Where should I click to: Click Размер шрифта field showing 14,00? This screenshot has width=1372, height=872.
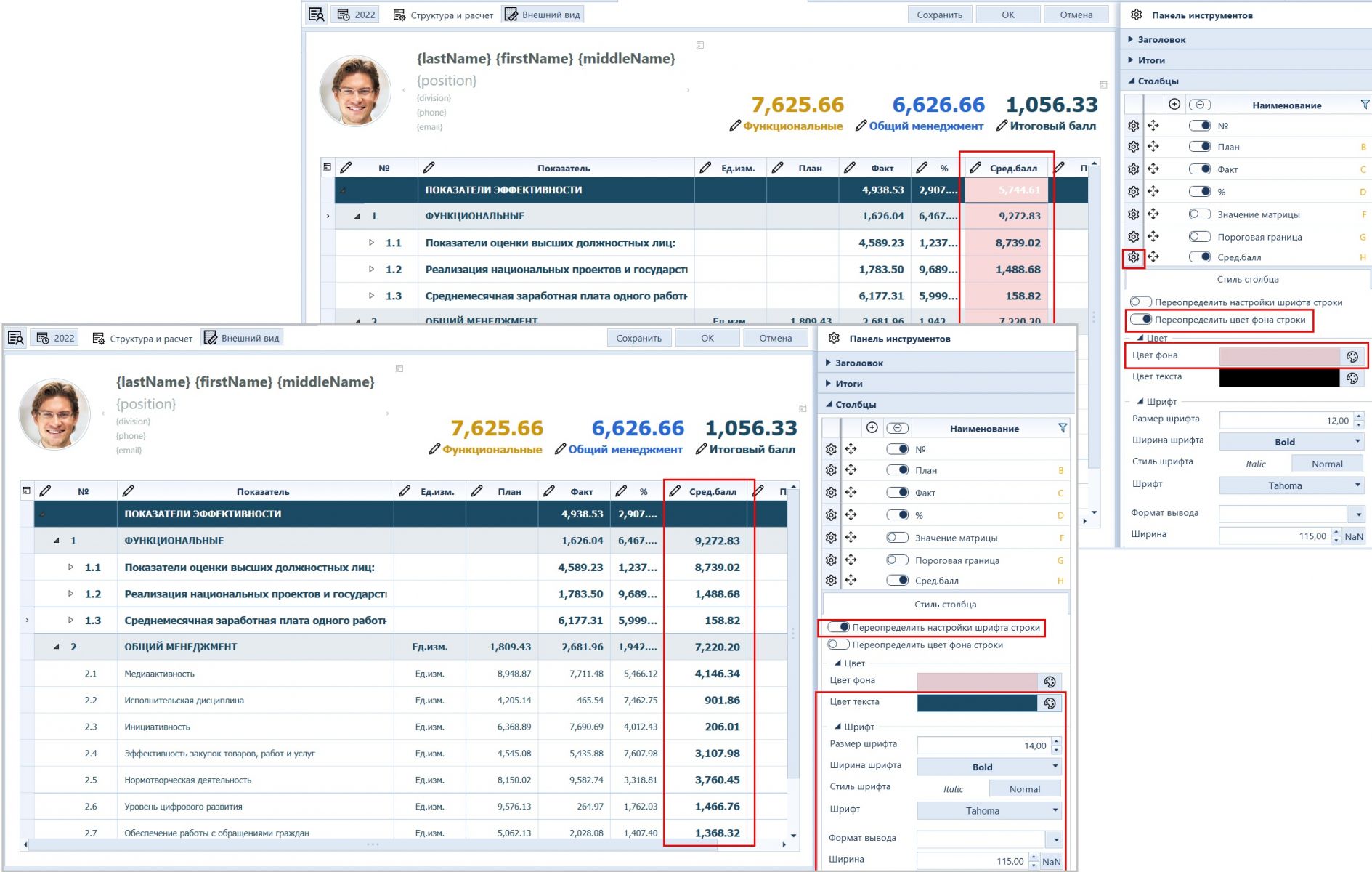pyautogui.click(x=983, y=746)
